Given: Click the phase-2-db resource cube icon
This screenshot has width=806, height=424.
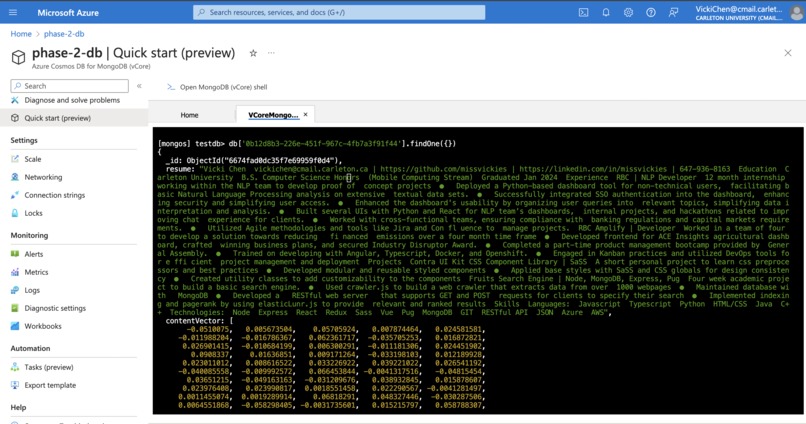Looking at the screenshot, I should coord(19,57).
